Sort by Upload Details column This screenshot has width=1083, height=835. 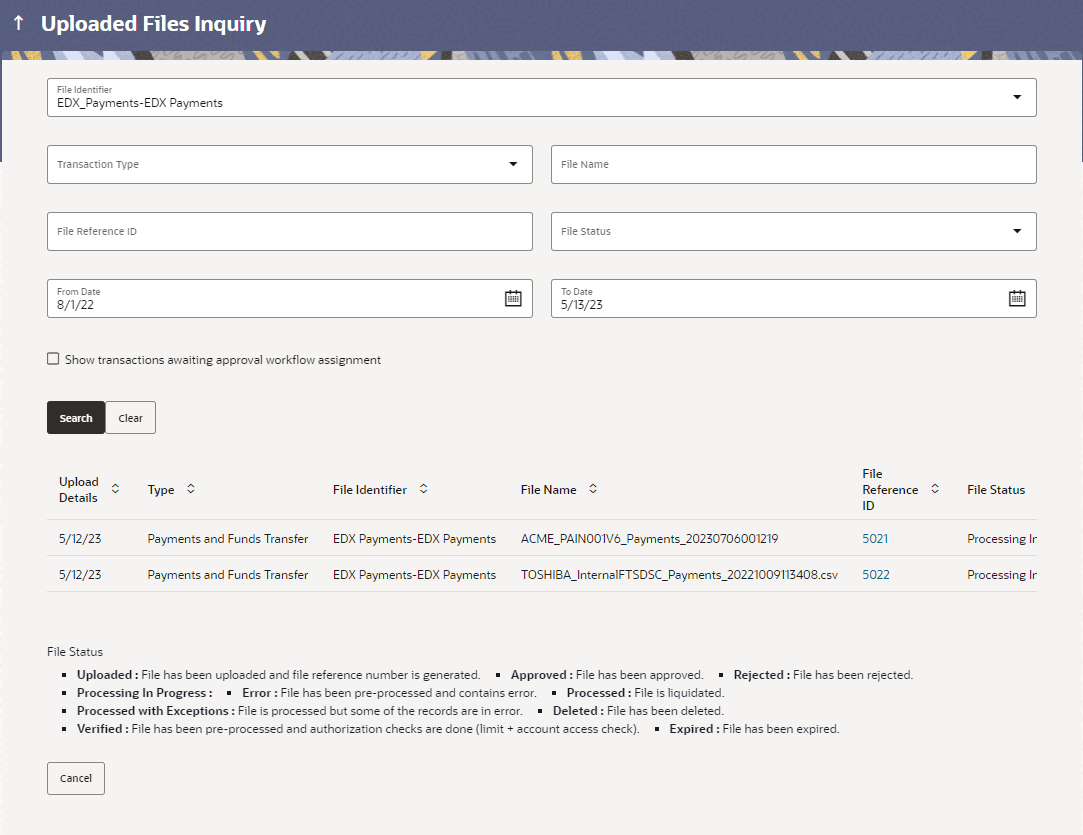115,489
